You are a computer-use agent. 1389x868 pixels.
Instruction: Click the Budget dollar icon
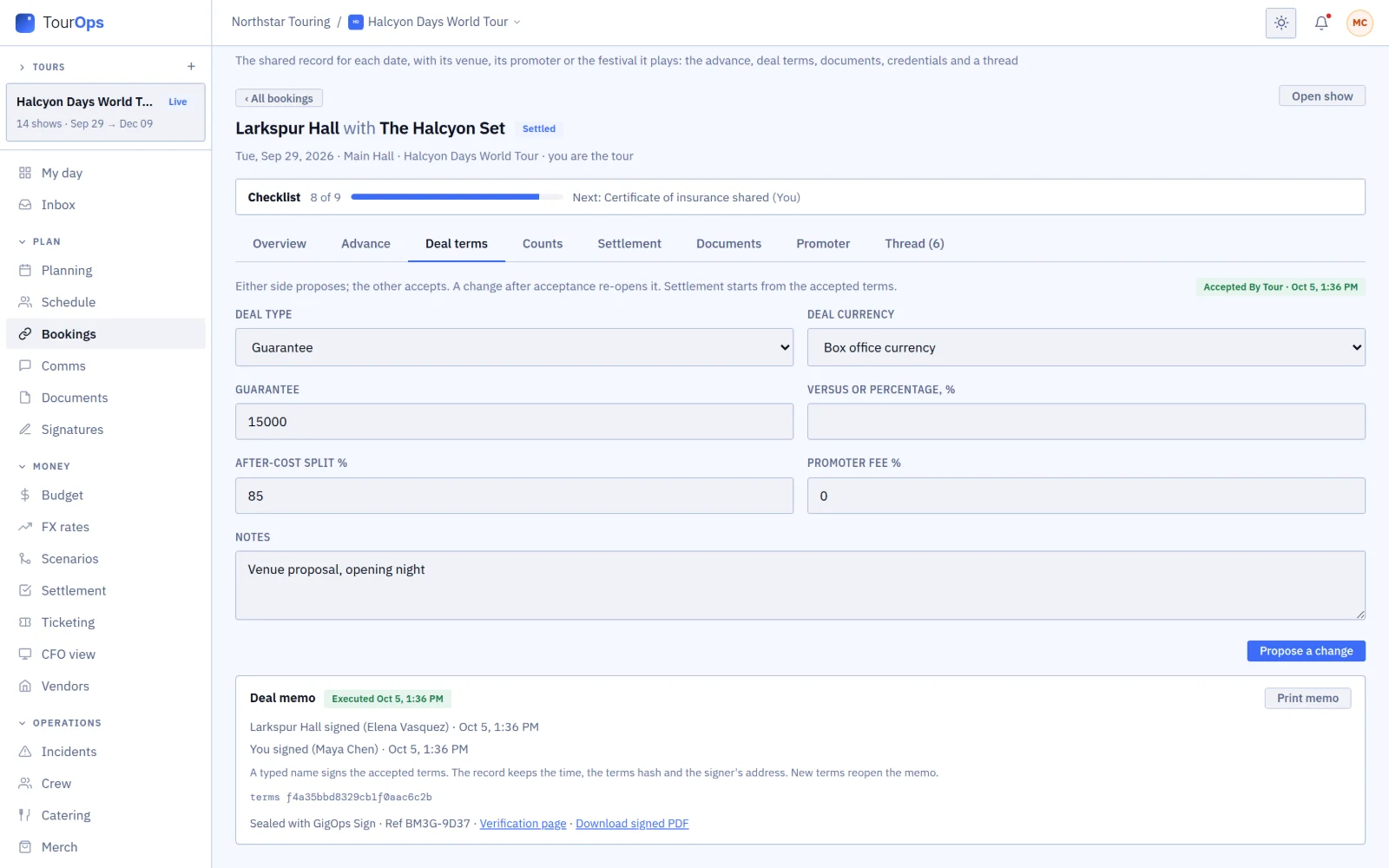click(25, 496)
